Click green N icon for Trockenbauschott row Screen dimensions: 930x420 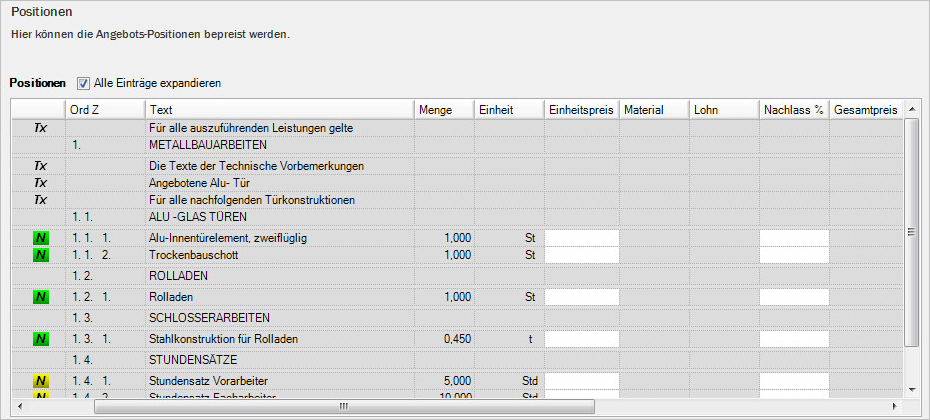coord(40,256)
